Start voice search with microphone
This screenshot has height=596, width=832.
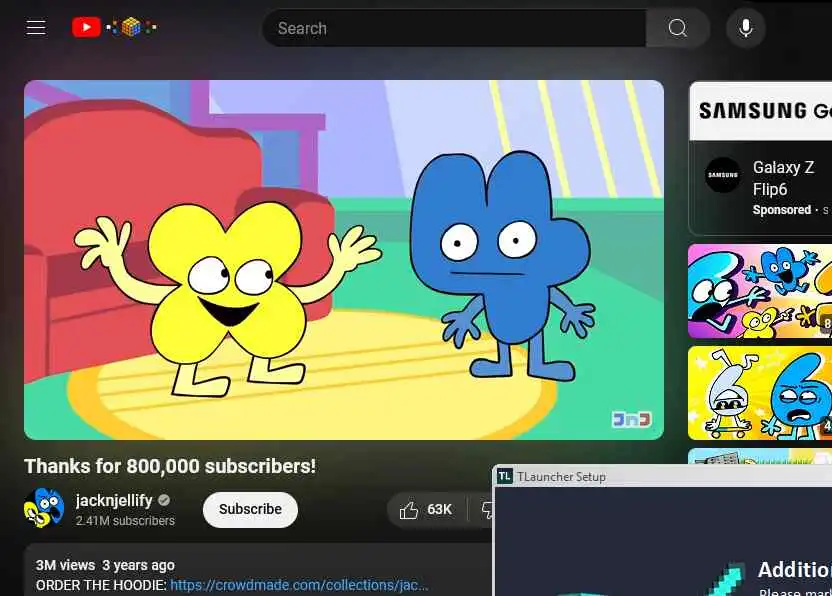pos(746,28)
